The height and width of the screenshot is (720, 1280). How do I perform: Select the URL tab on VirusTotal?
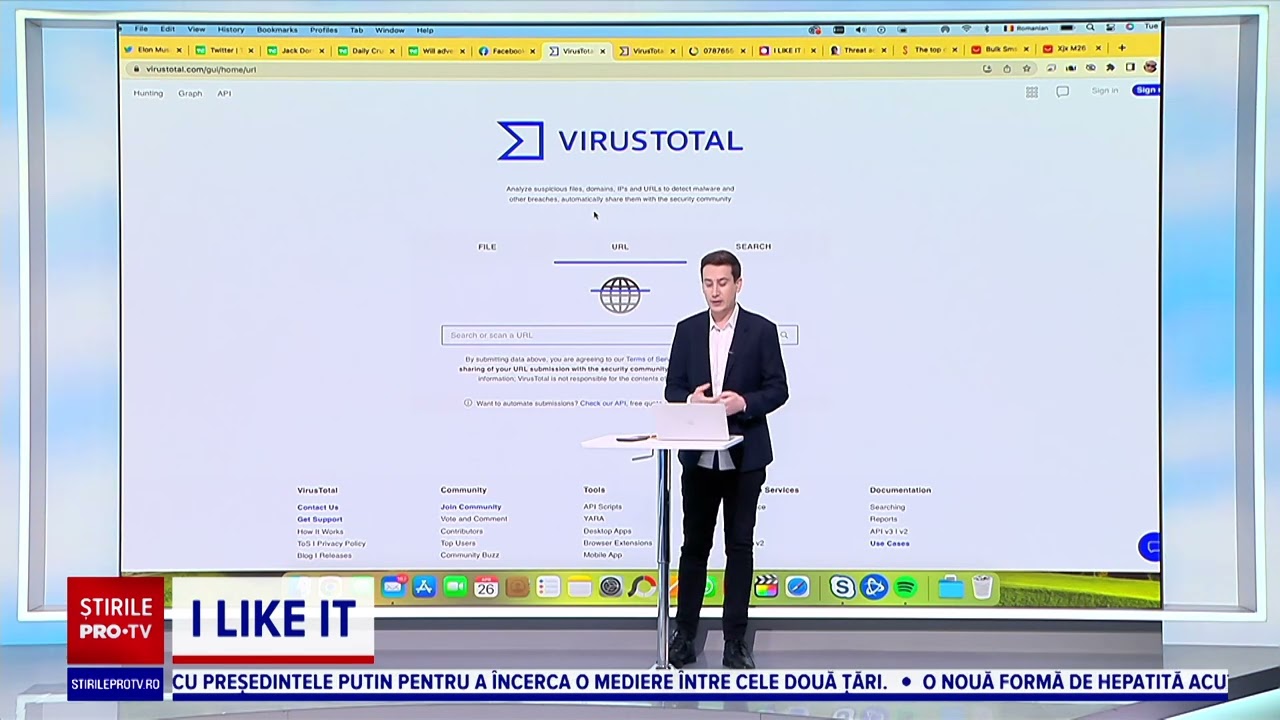click(620, 246)
